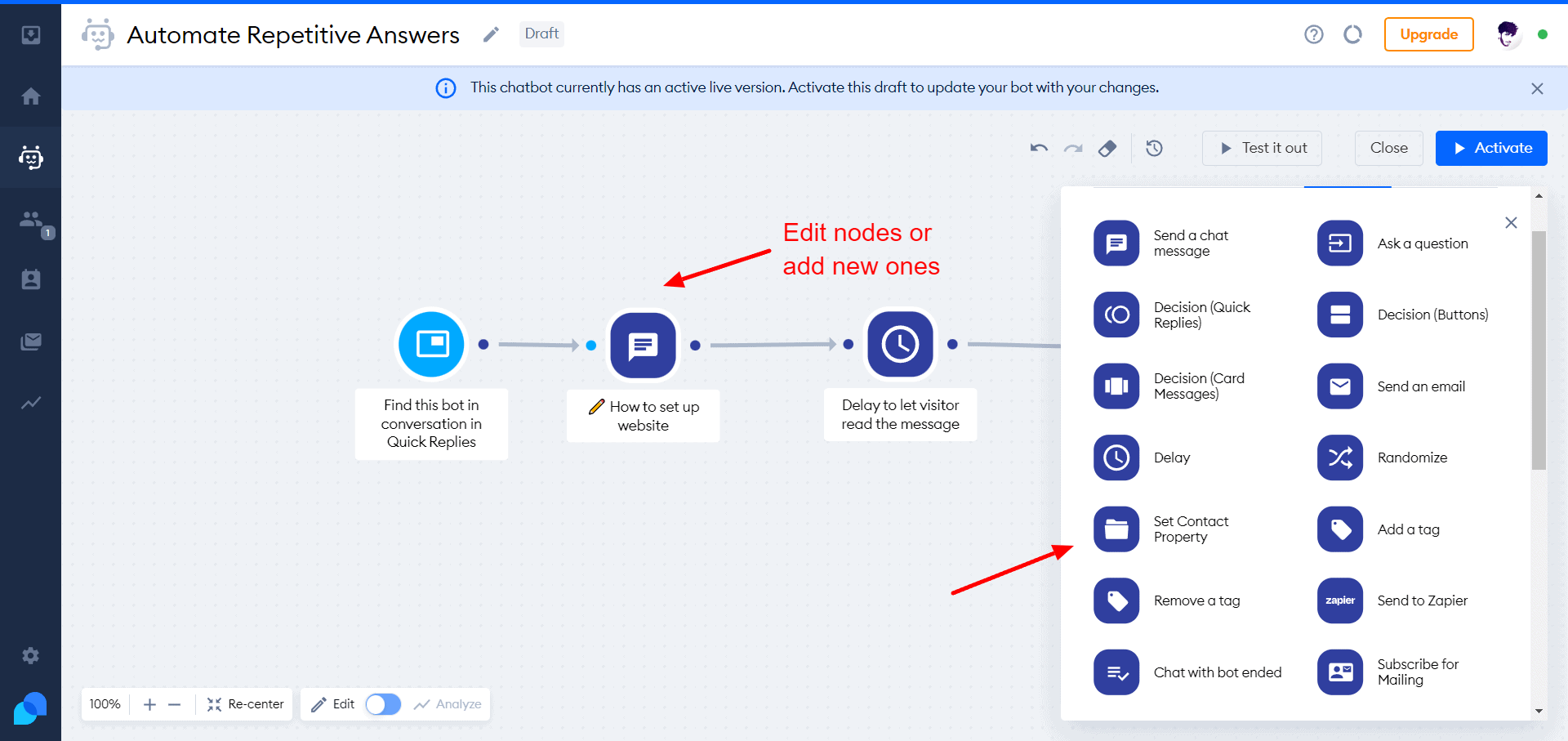Screen dimensions: 1568x741
Task: Open version history clock icon
Action: [1154, 148]
